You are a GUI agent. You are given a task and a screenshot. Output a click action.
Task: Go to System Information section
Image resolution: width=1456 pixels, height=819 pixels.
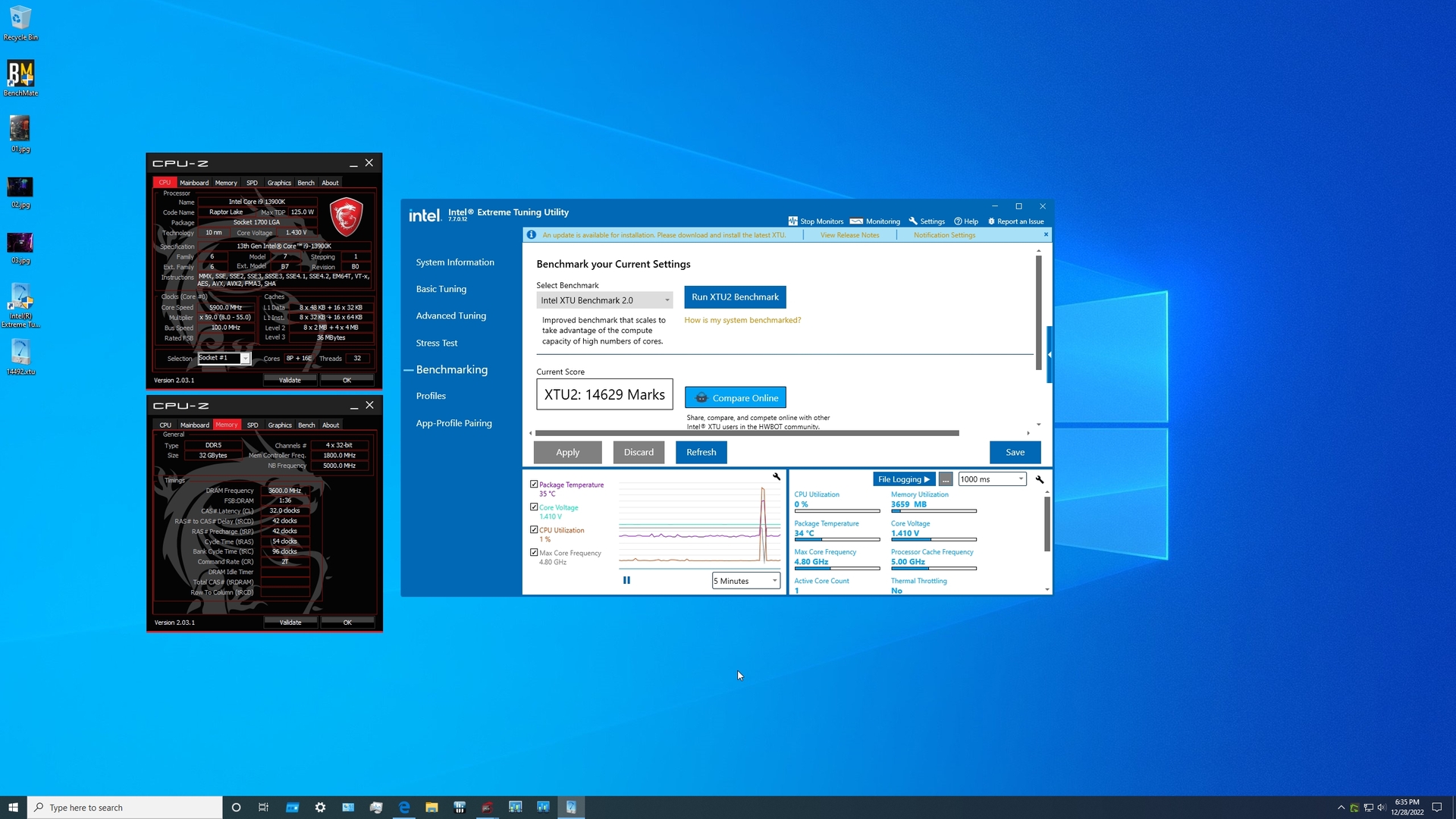(x=455, y=262)
